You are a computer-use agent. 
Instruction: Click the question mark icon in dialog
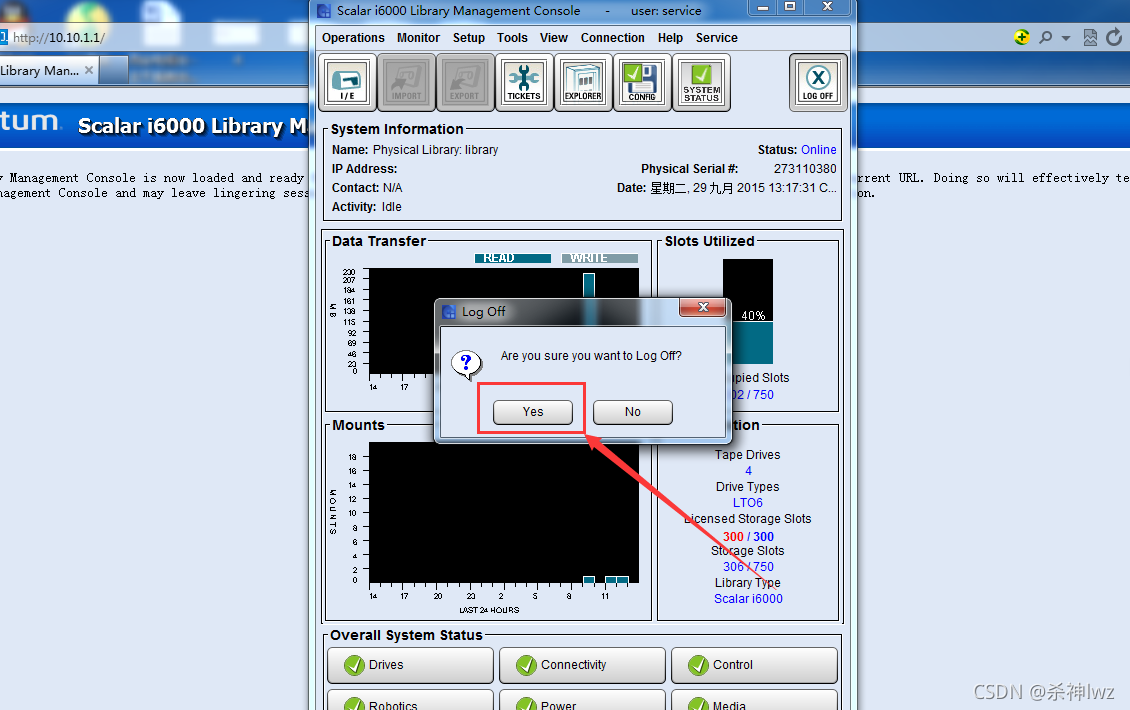[x=466, y=365]
